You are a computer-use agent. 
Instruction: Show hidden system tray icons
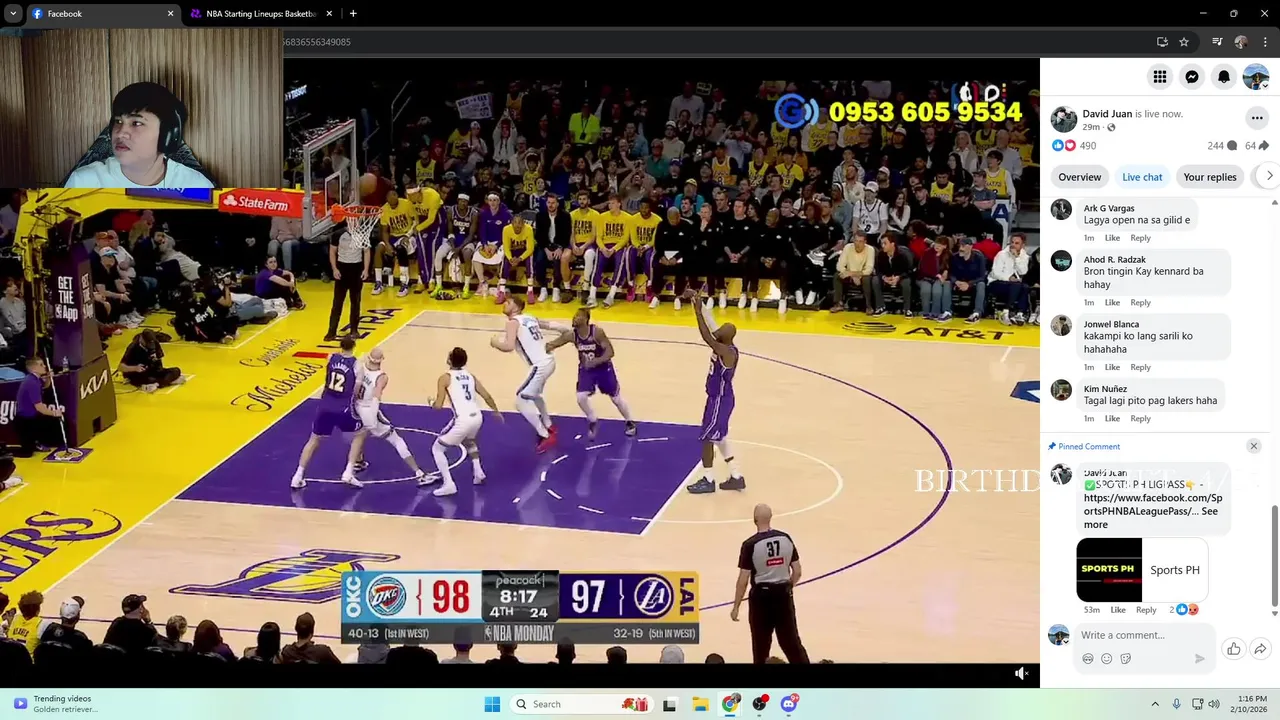(1155, 704)
